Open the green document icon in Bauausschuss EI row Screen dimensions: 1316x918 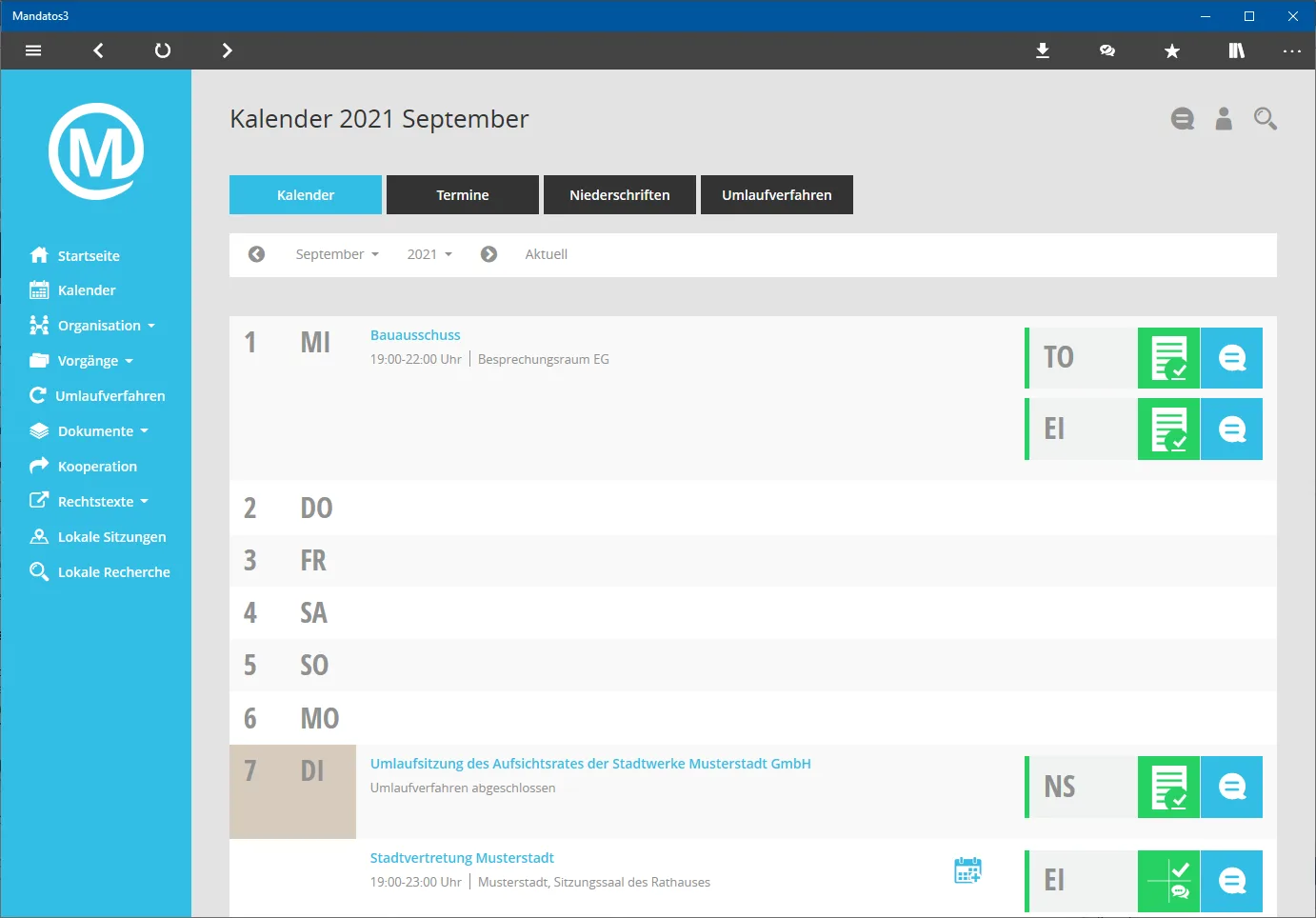(x=1168, y=429)
